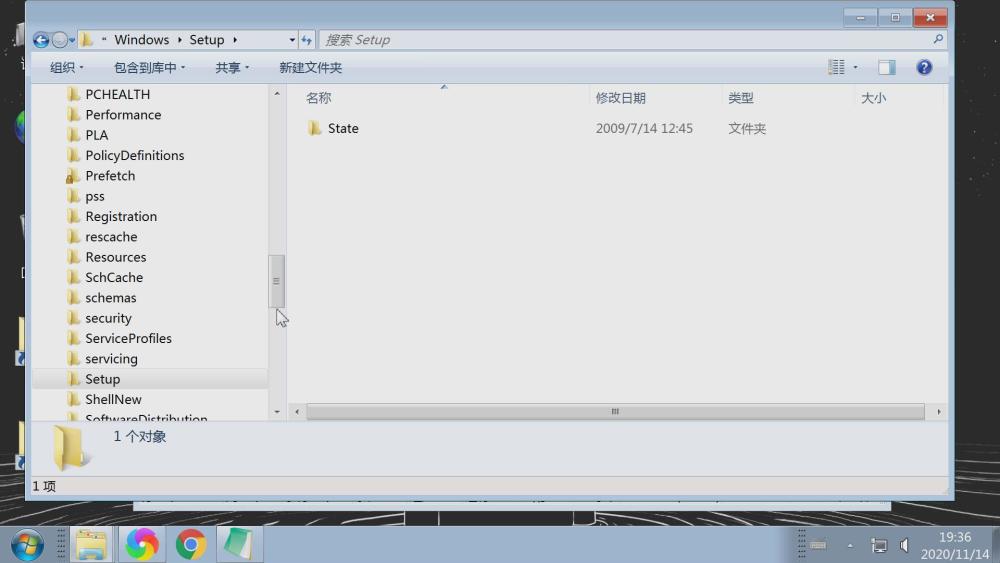Select Setup in the address breadcrumb
The height and width of the screenshot is (563, 1000).
207,40
